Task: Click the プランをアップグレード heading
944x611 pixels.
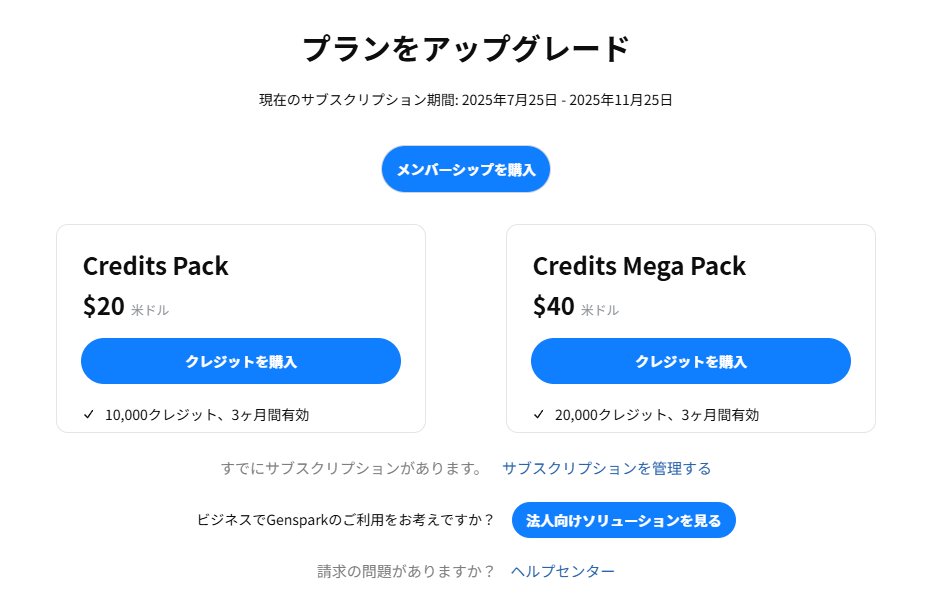Action: point(465,48)
